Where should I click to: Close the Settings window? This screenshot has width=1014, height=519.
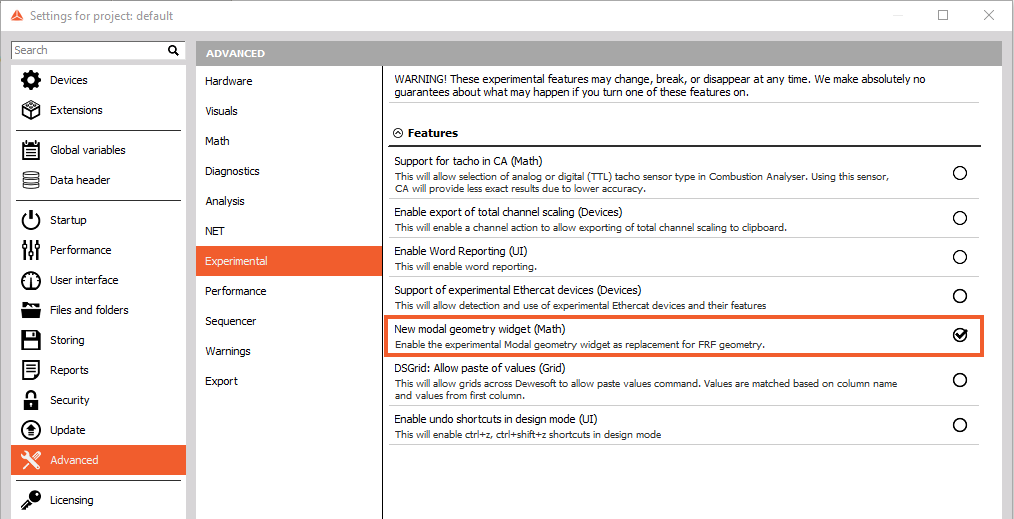[x=989, y=16]
